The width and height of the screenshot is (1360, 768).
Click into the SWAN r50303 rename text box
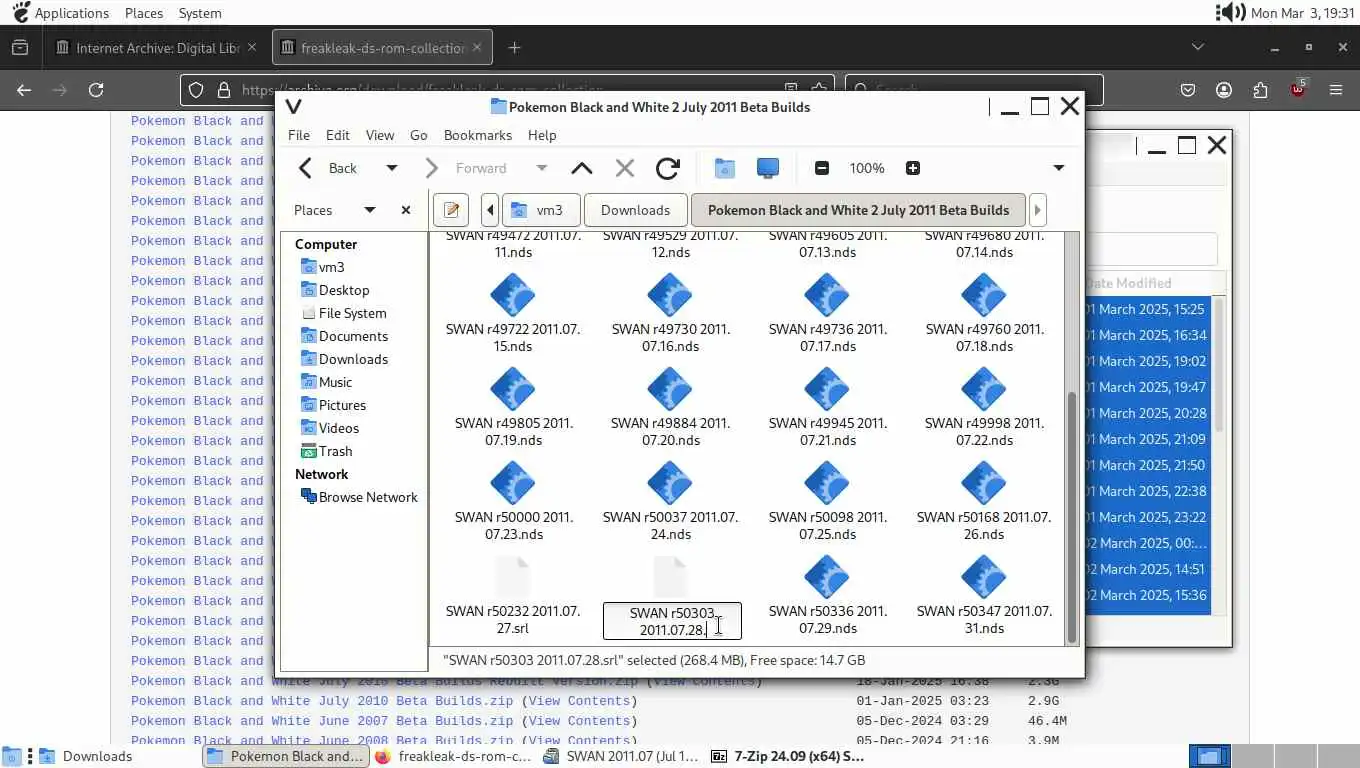672,620
